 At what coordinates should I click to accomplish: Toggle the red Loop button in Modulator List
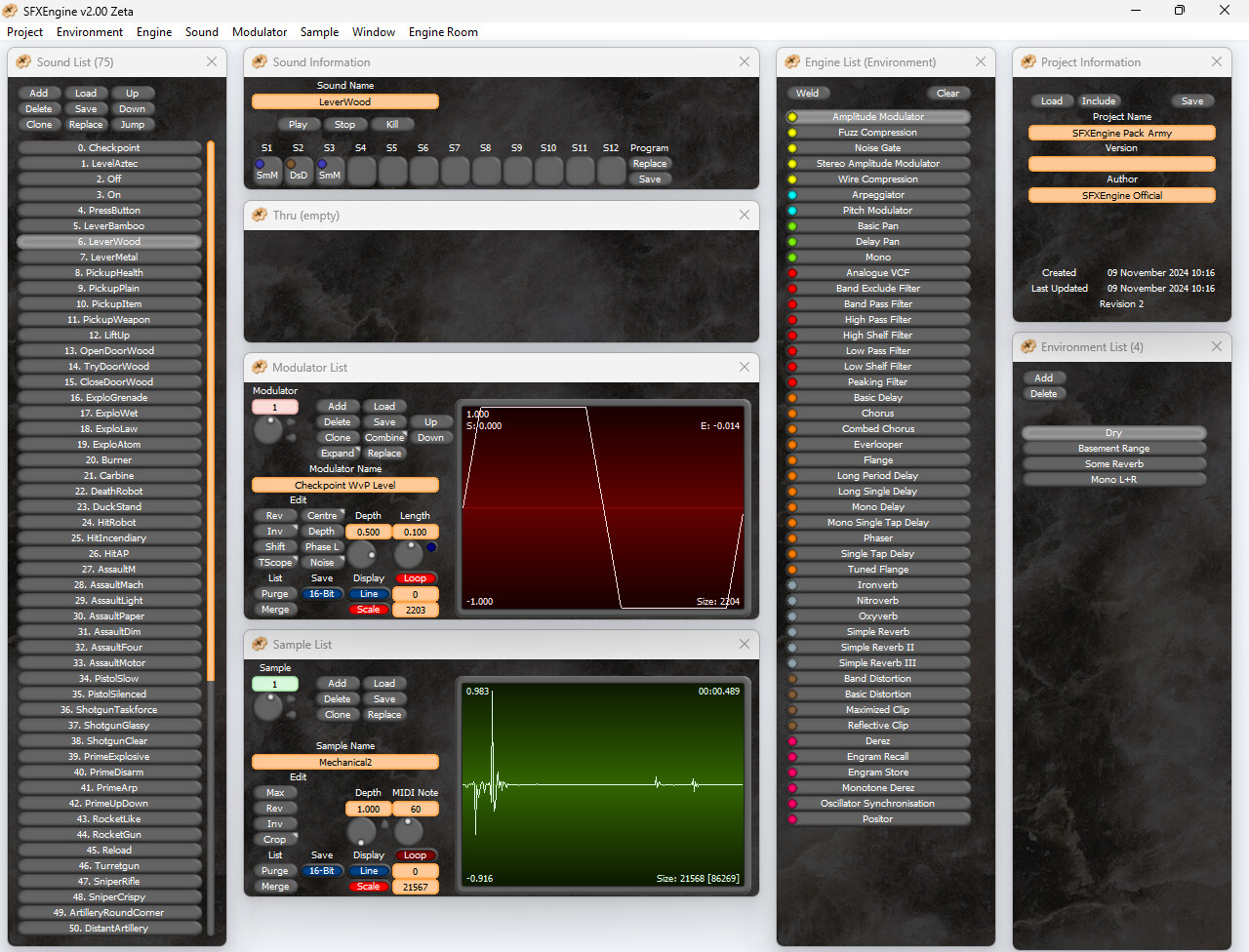(415, 578)
